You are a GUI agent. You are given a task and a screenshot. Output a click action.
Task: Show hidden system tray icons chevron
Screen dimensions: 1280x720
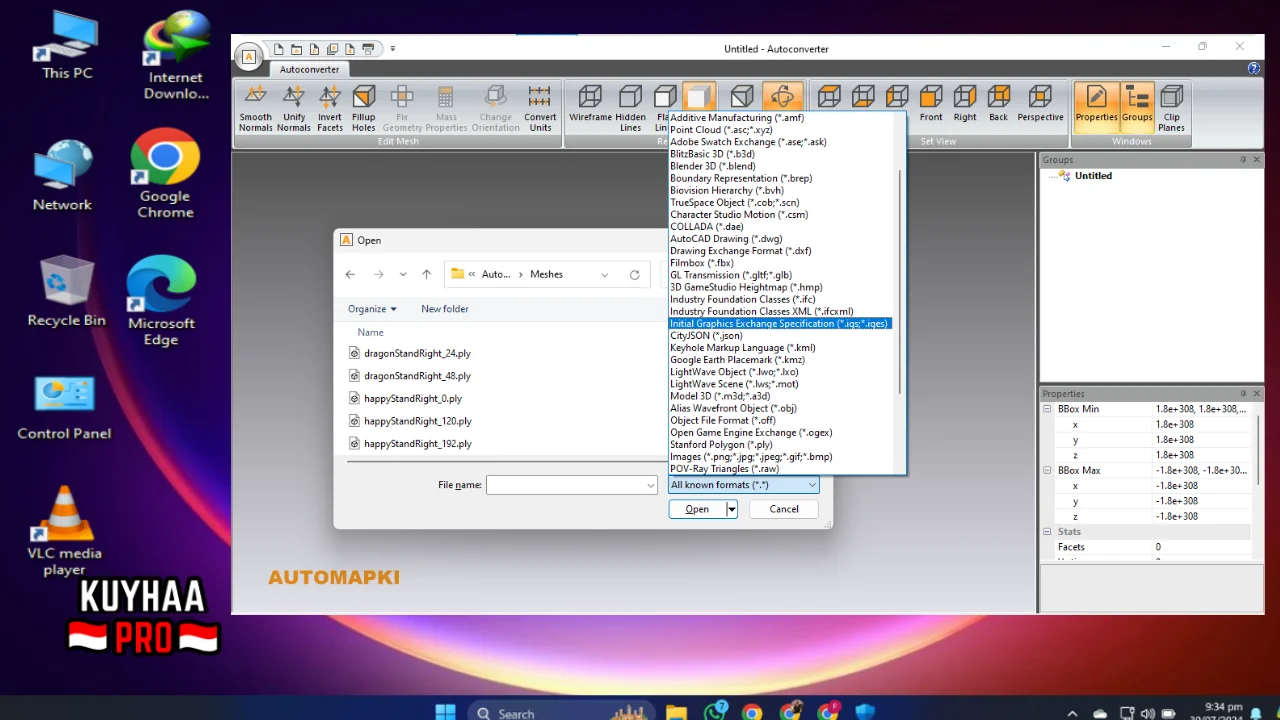coord(1072,713)
